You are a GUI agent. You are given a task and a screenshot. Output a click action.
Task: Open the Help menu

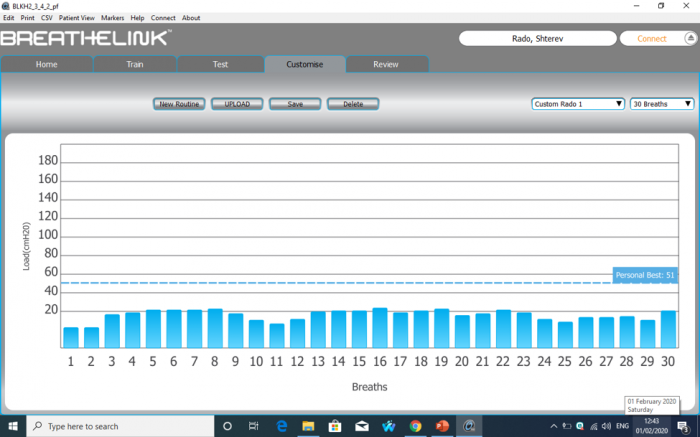point(137,18)
